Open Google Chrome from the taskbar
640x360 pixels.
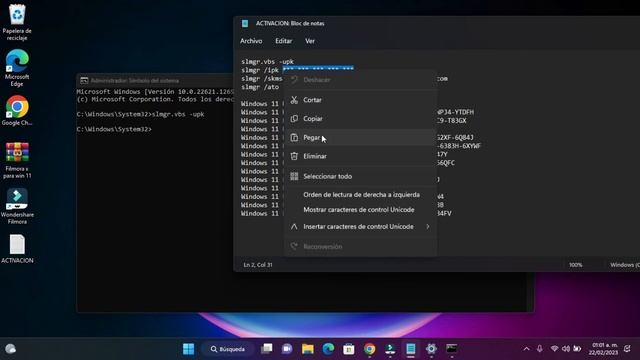click(369, 349)
